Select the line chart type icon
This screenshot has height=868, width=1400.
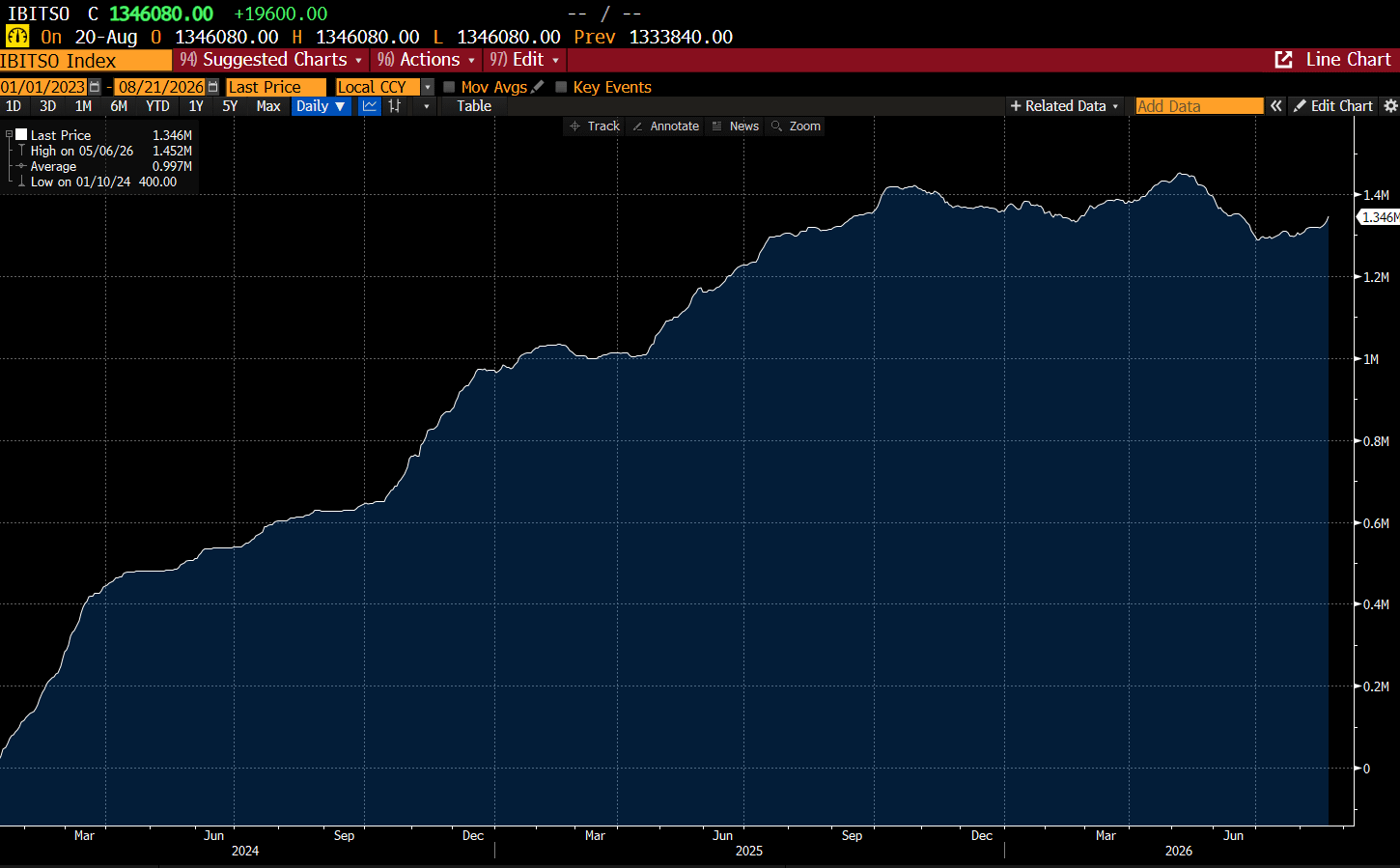point(370,106)
